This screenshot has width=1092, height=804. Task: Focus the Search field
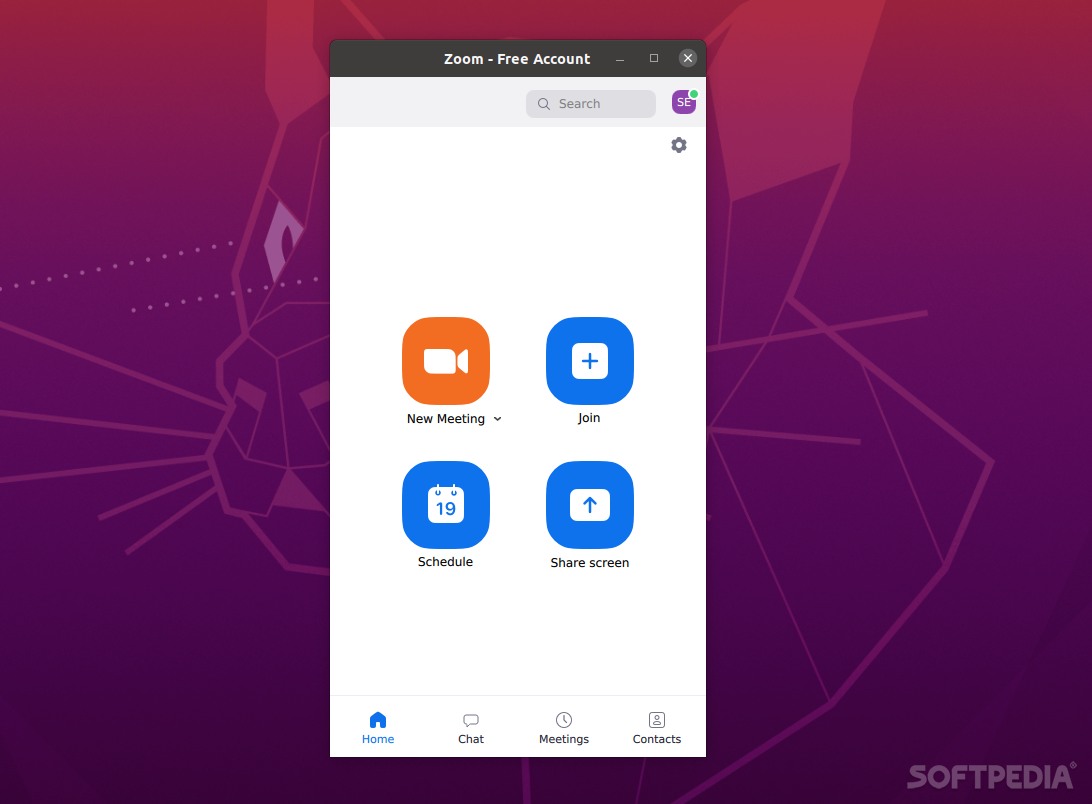[x=591, y=104]
